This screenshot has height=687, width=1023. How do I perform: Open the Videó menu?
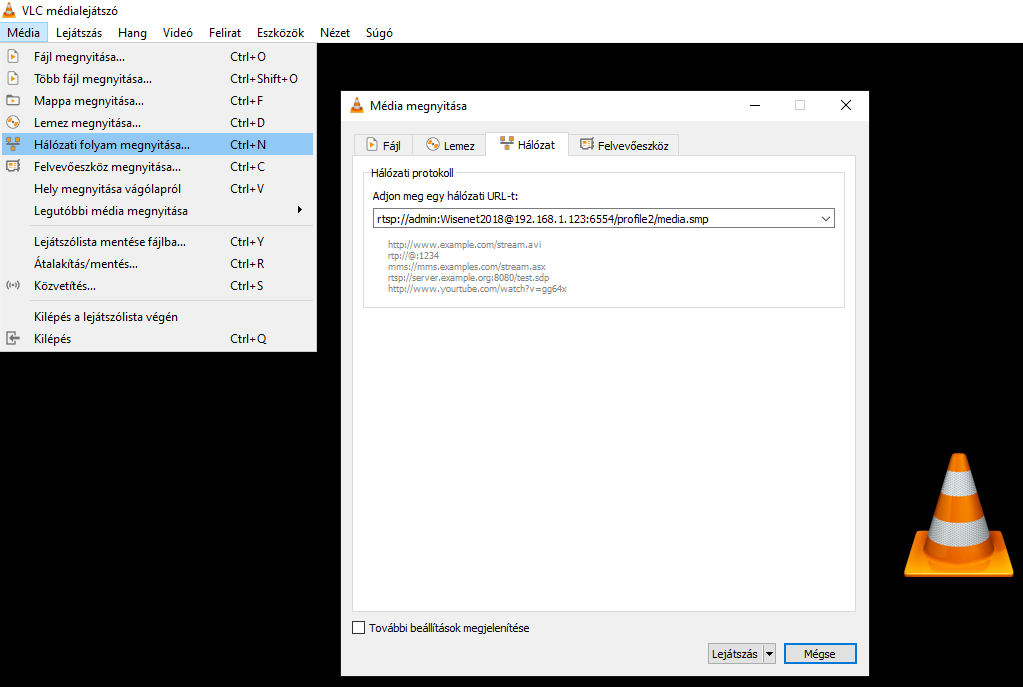pos(177,33)
